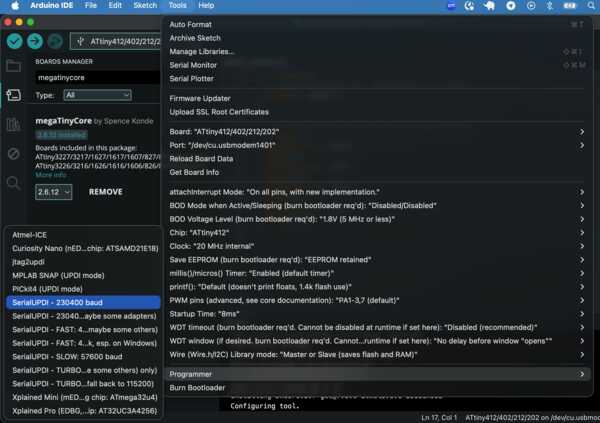This screenshot has width=600, height=423.
Task: Open Serial Plotter from the menu
Action: (377, 79)
